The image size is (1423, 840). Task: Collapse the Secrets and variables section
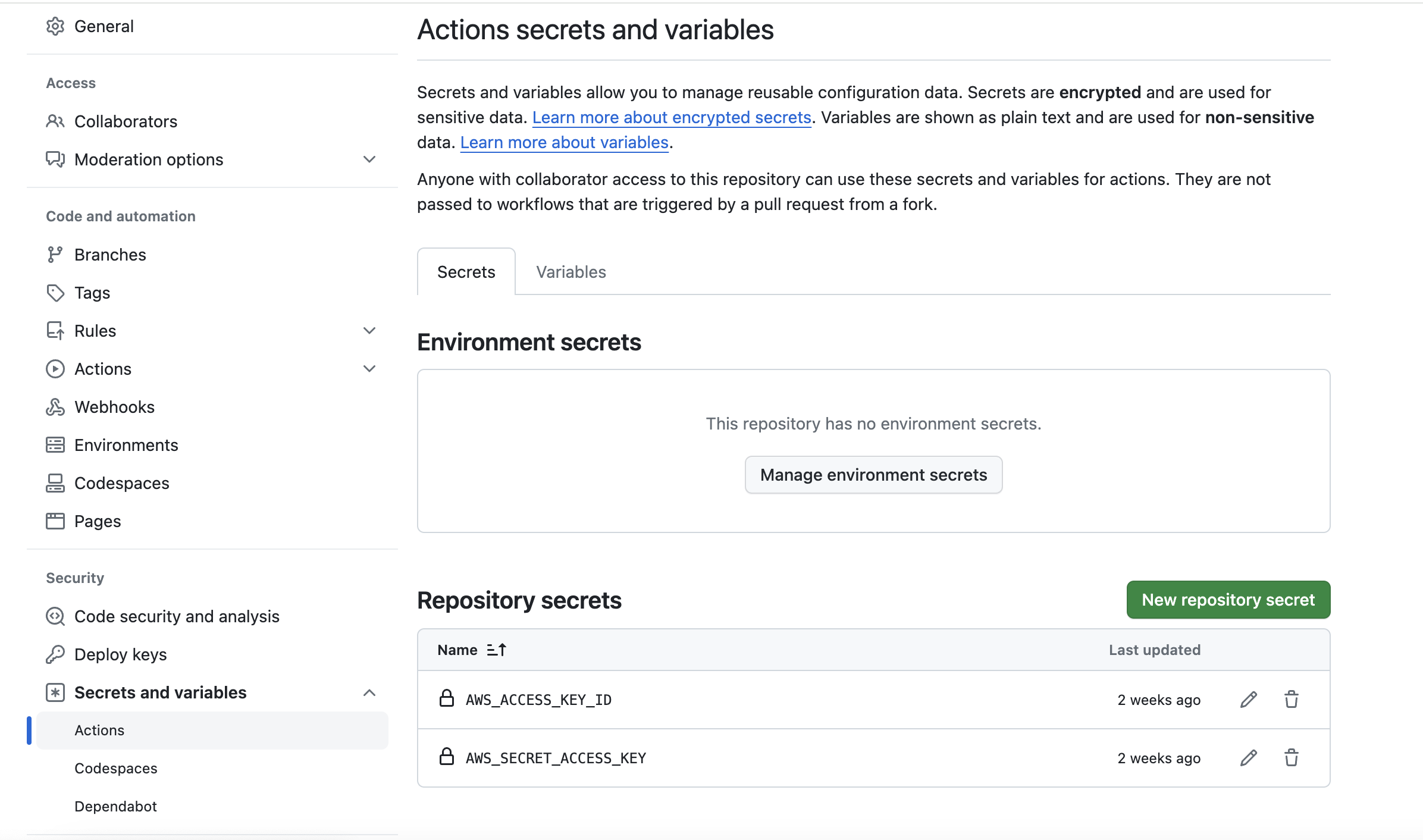click(369, 692)
